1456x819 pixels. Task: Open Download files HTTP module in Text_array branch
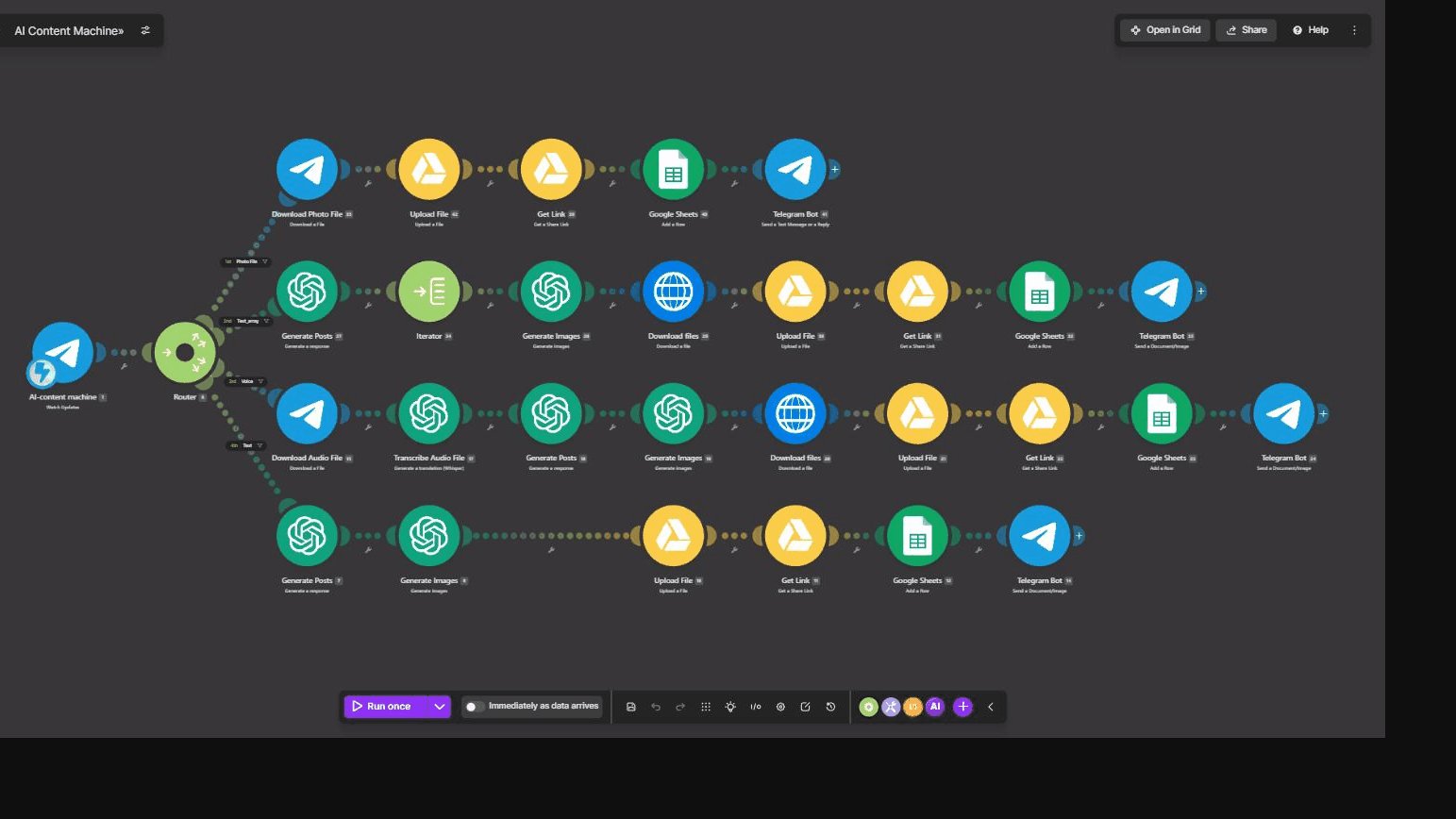[x=673, y=292]
